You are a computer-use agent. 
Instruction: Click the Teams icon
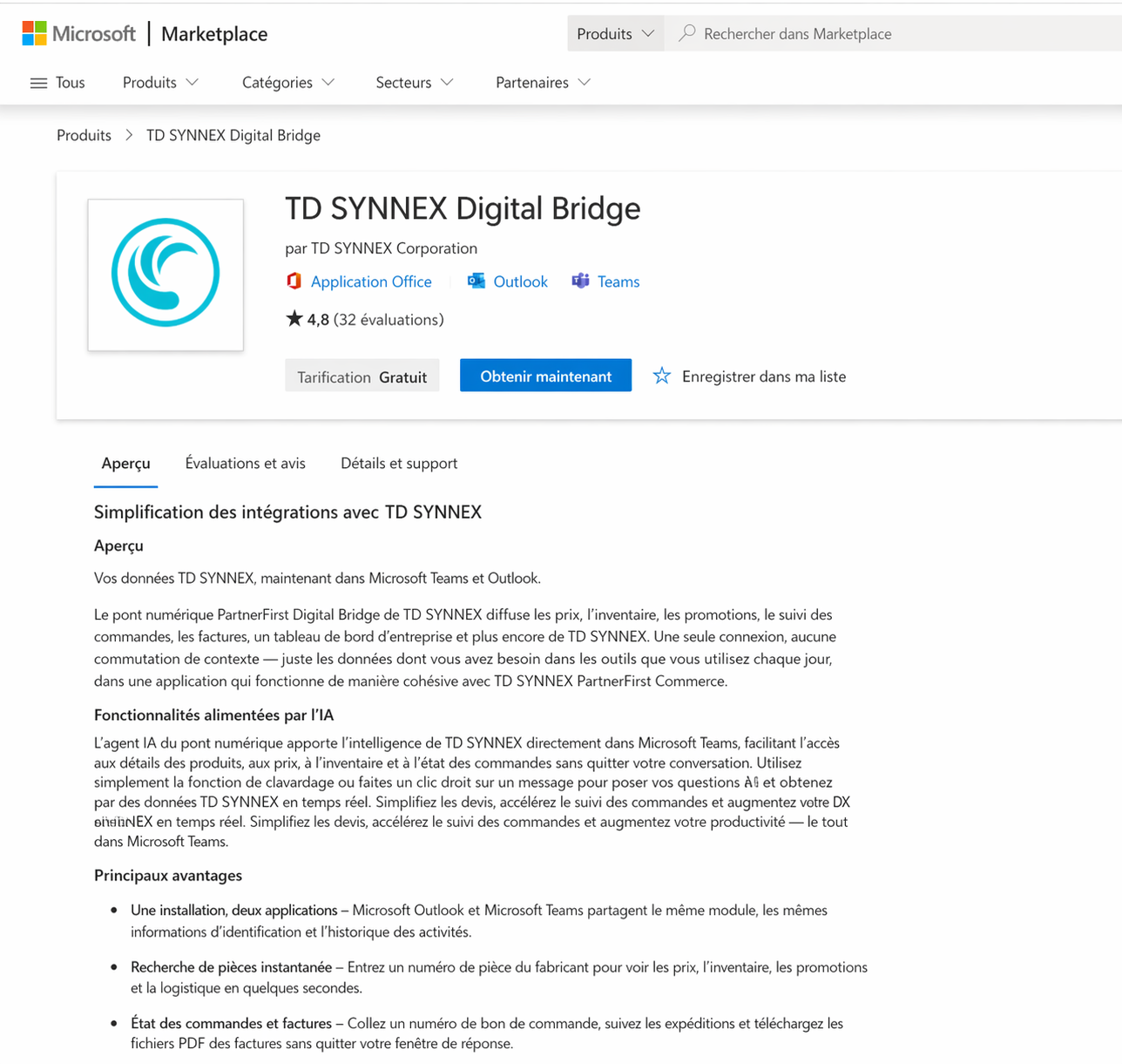tap(580, 281)
